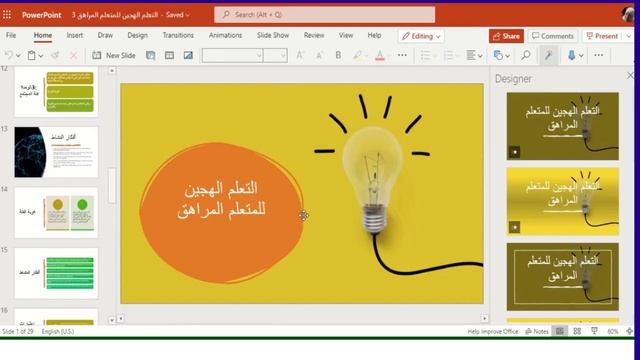Switch to the Animations tab
Image resolution: width=640 pixels, height=360 pixels.
[x=225, y=36]
